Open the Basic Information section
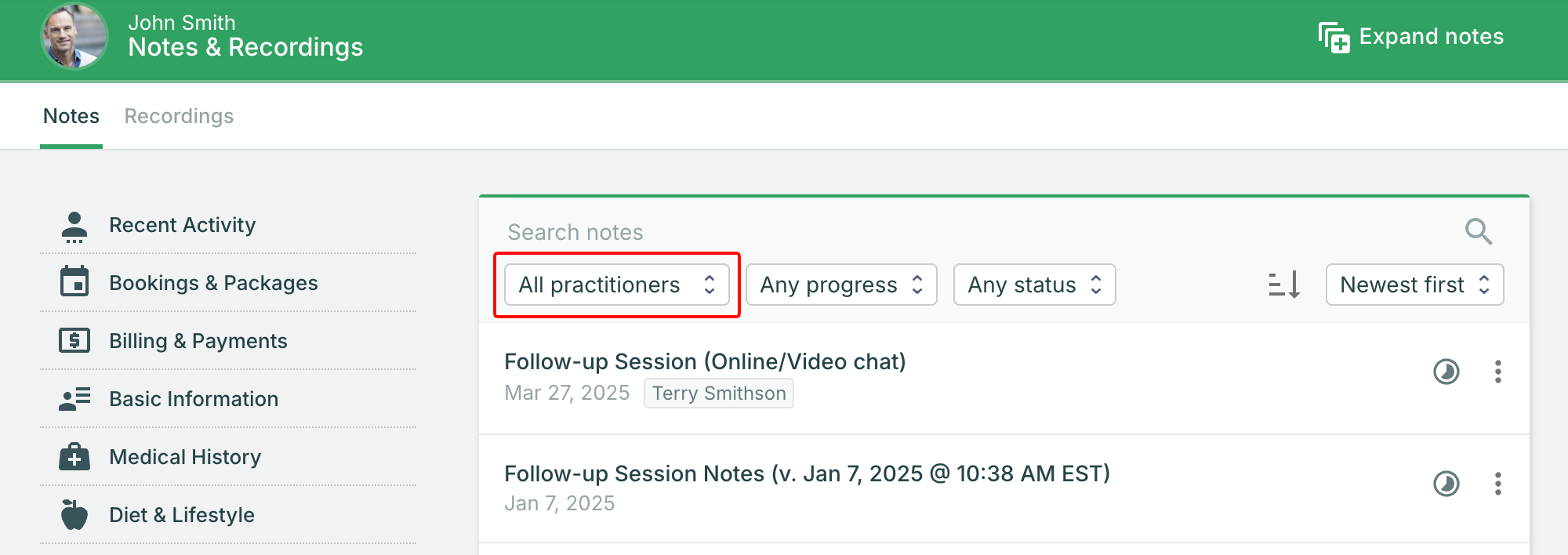Image resolution: width=1568 pixels, height=555 pixels. (x=194, y=399)
